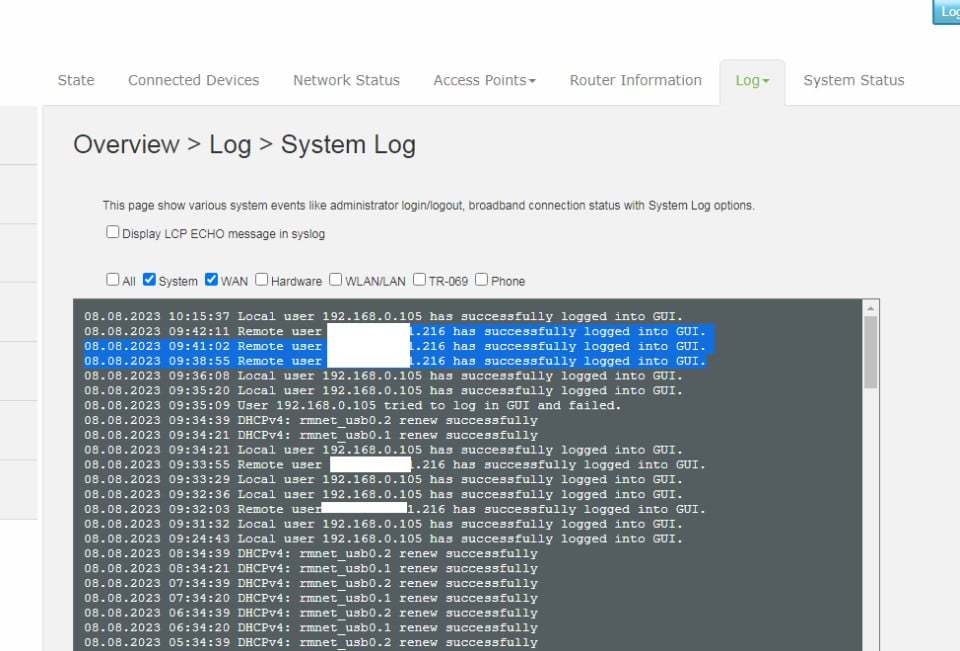
Task: Click the 06:34:20 DHCPv4 renew log line
Action: coord(311,628)
